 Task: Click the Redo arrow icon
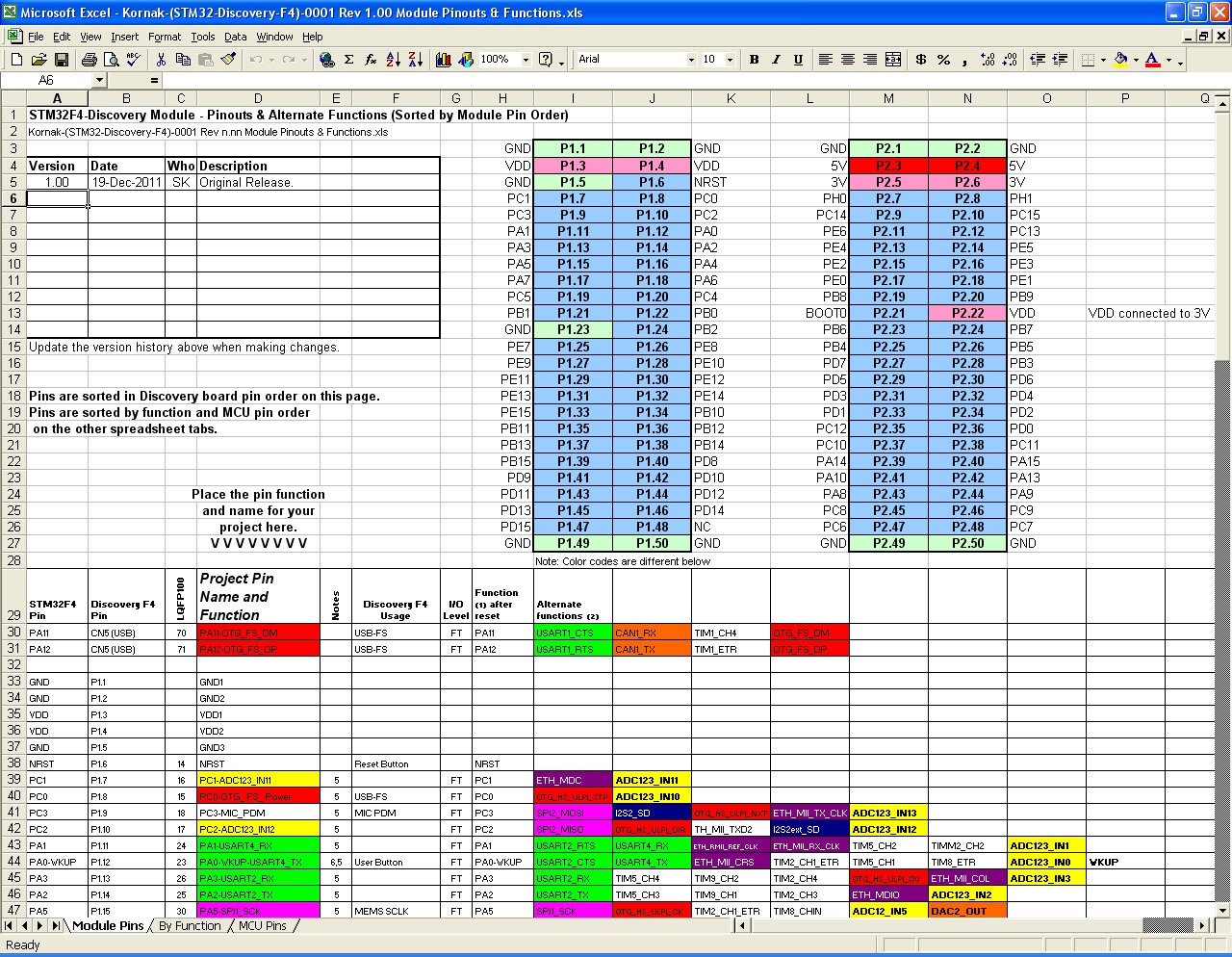click(291, 60)
